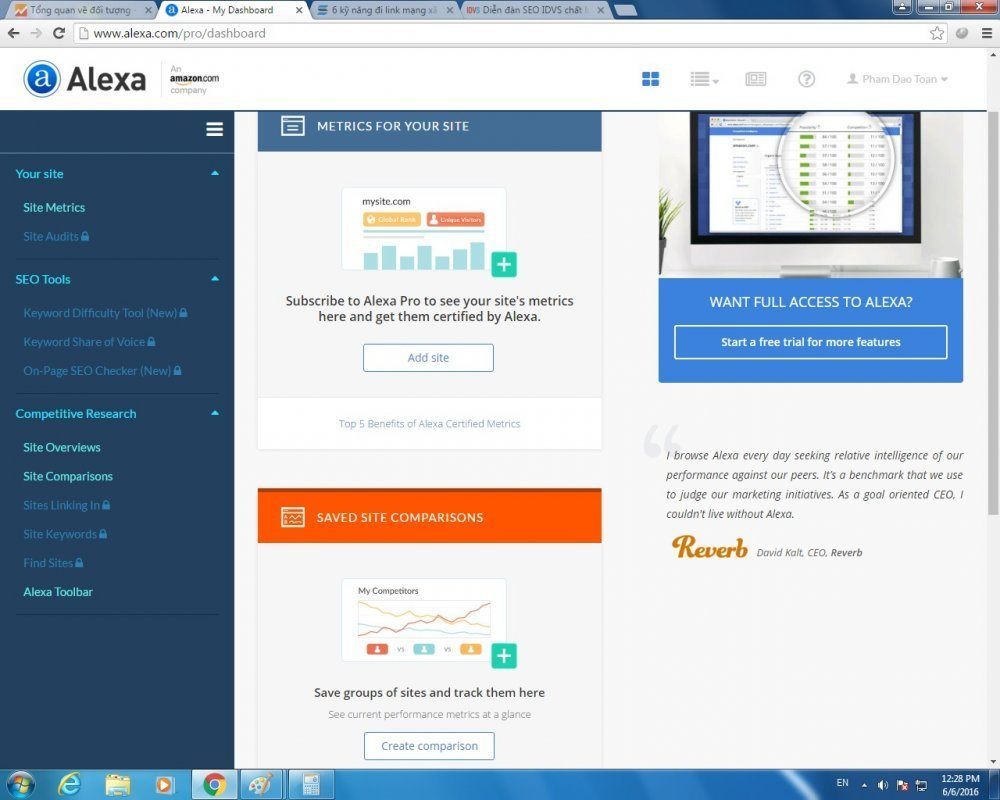Image resolution: width=1000 pixels, height=800 pixels.
Task: Open the dashboard grid view icon
Action: click(x=651, y=79)
